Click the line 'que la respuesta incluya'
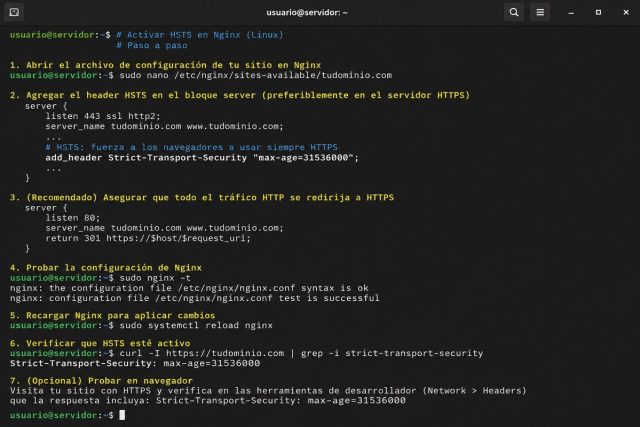 pyautogui.click(x=208, y=401)
